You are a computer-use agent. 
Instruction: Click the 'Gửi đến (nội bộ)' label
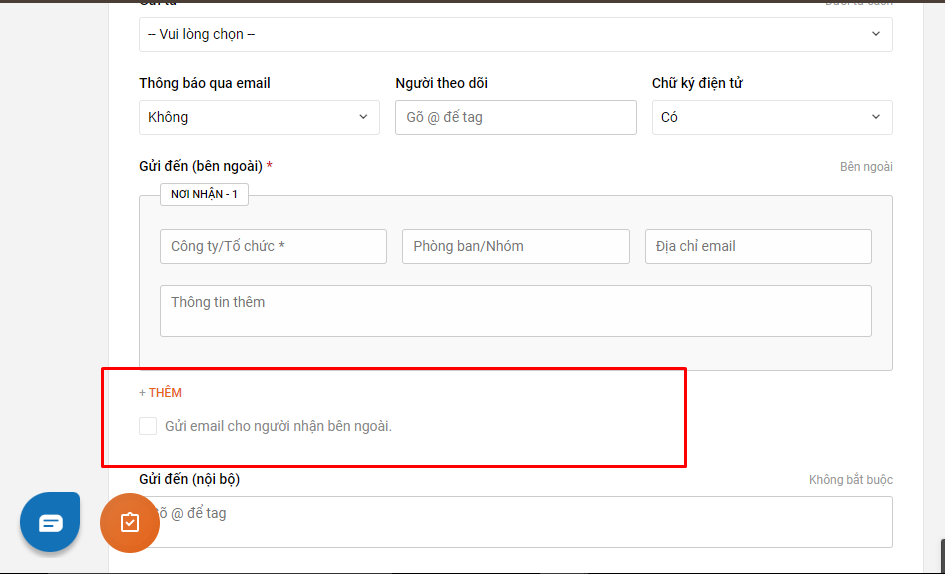189,479
